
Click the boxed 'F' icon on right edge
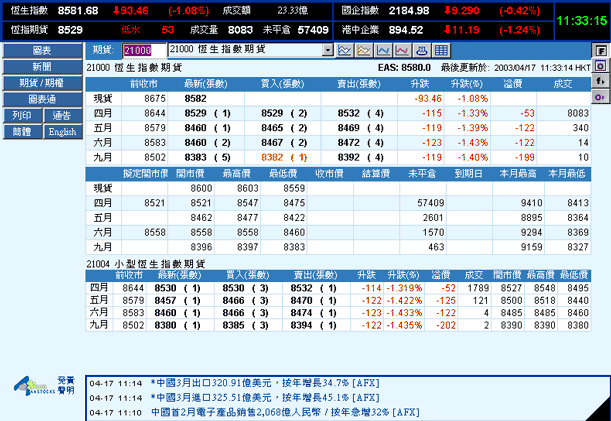(x=601, y=51)
